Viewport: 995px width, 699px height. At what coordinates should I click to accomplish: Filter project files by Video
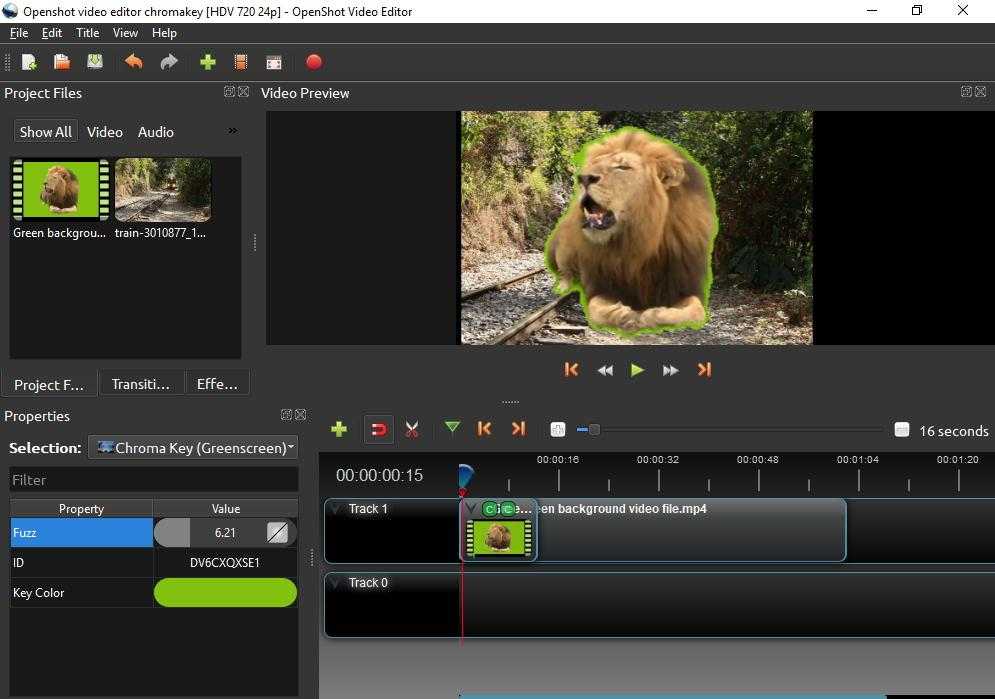coord(104,132)
